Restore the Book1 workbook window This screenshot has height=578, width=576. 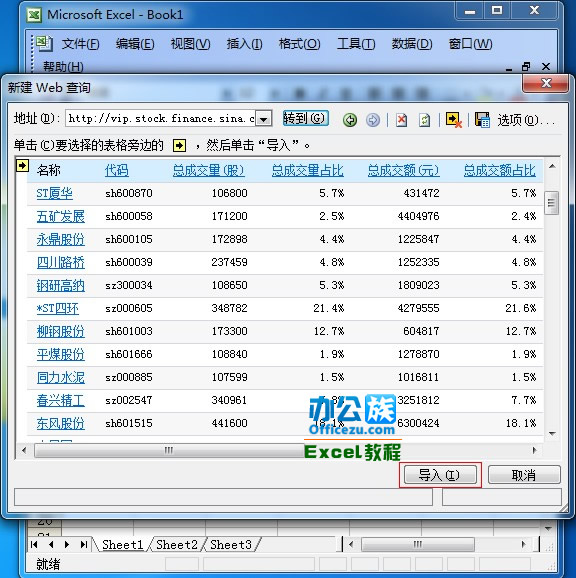click(526, 67)
